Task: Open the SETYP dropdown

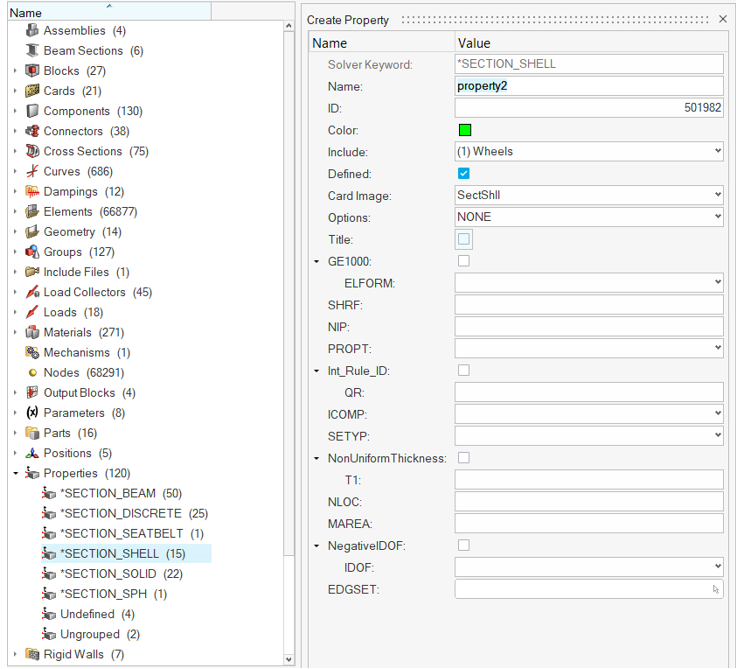Action: coord(589,436)
